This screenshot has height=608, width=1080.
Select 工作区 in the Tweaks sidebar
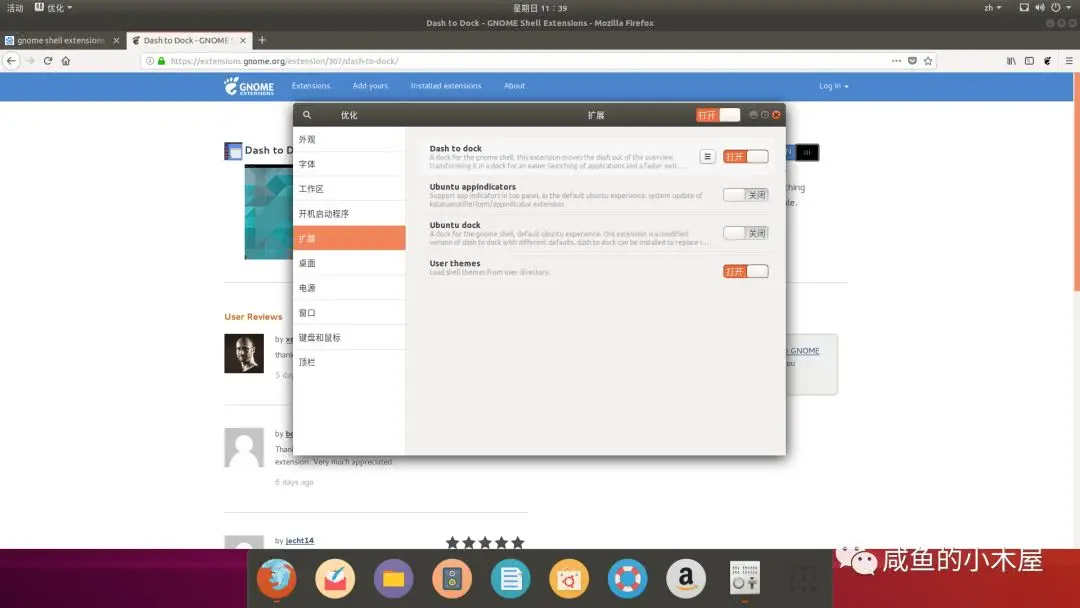coord(349,189)
